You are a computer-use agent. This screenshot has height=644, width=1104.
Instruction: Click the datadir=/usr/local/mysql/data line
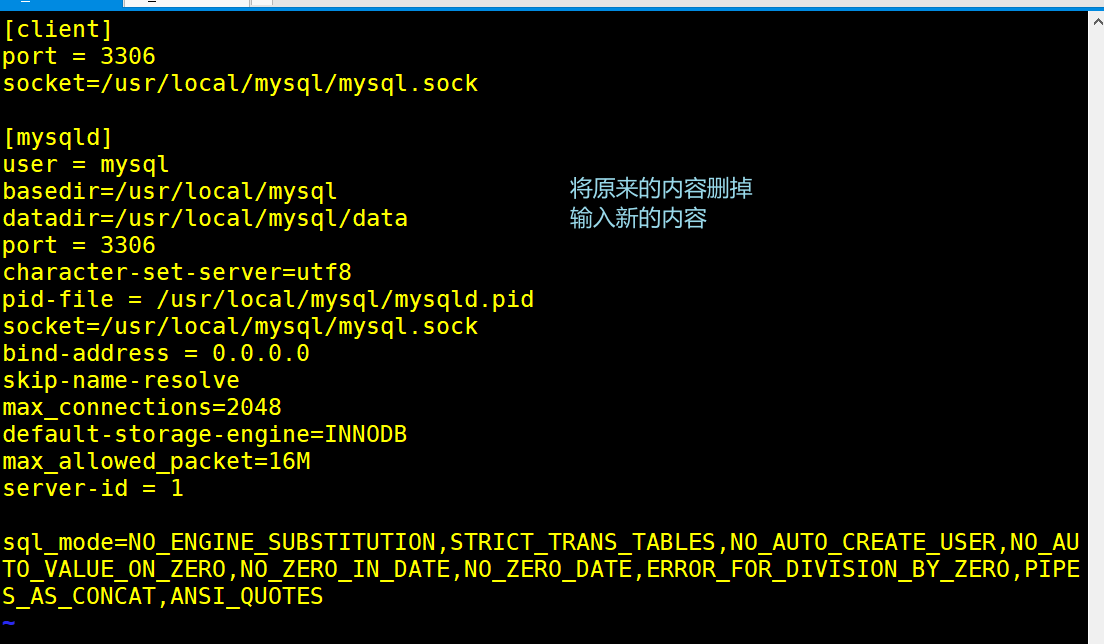tap(204, 218)
